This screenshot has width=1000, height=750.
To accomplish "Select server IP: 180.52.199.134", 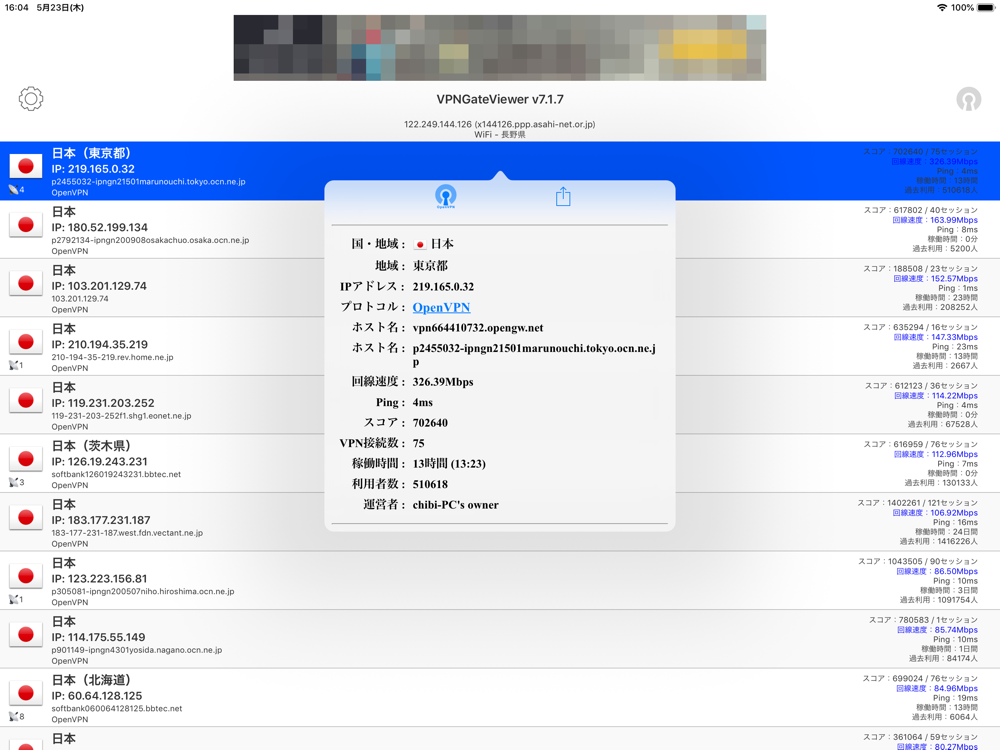I will 99,228.
